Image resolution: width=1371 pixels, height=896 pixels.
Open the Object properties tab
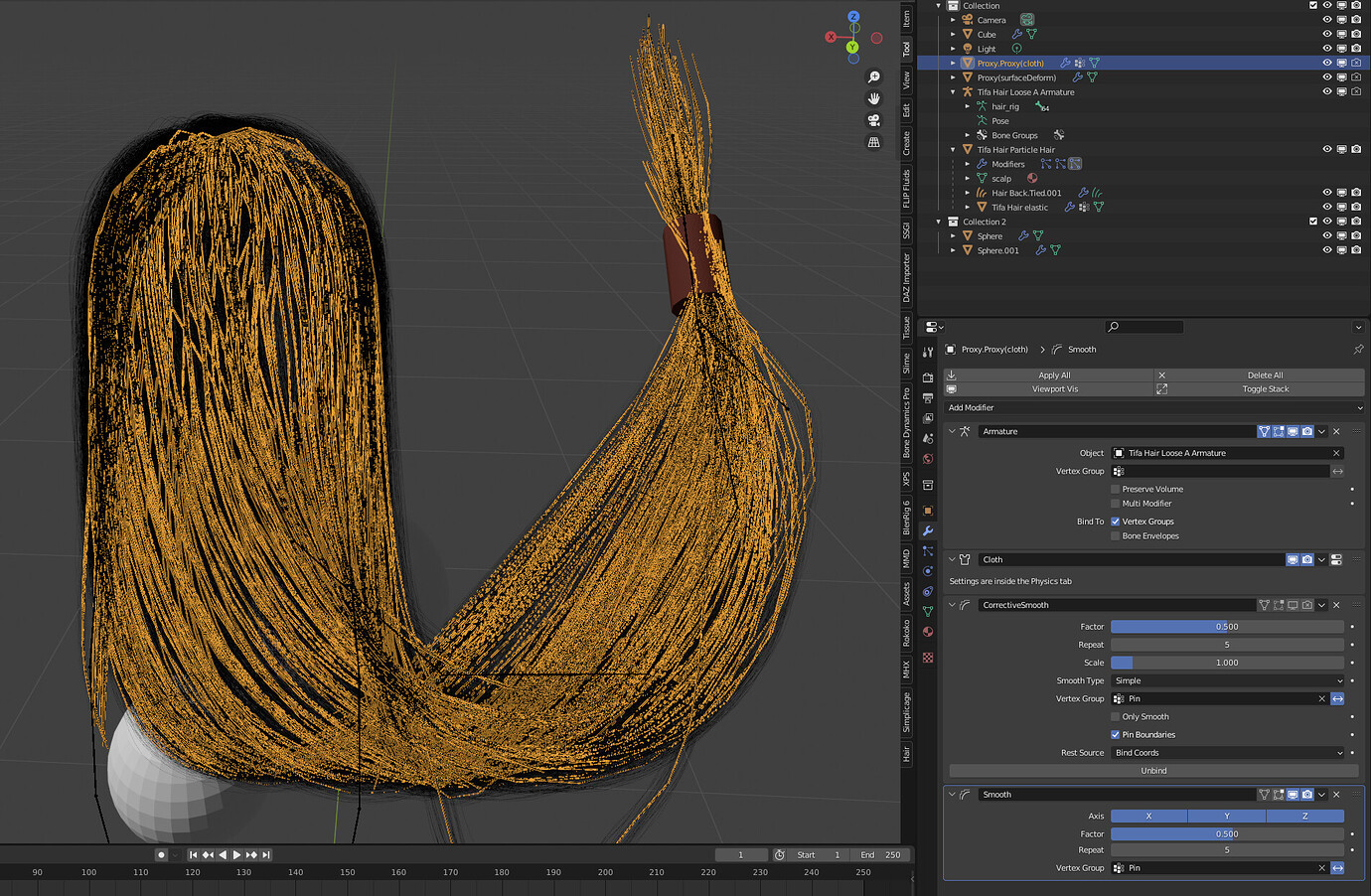(927, 512)
